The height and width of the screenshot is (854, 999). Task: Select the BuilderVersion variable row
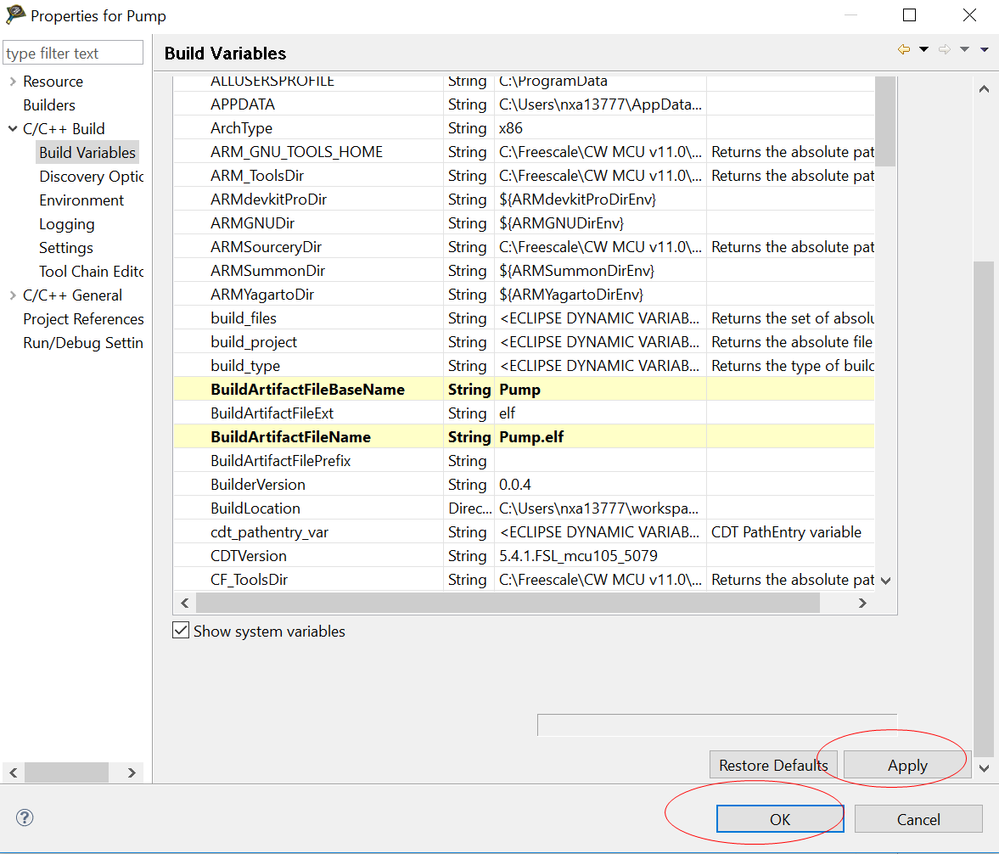(524, 484)
